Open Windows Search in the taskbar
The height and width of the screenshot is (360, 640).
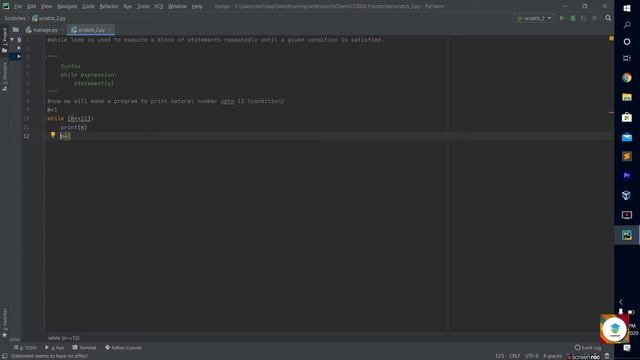627,25
